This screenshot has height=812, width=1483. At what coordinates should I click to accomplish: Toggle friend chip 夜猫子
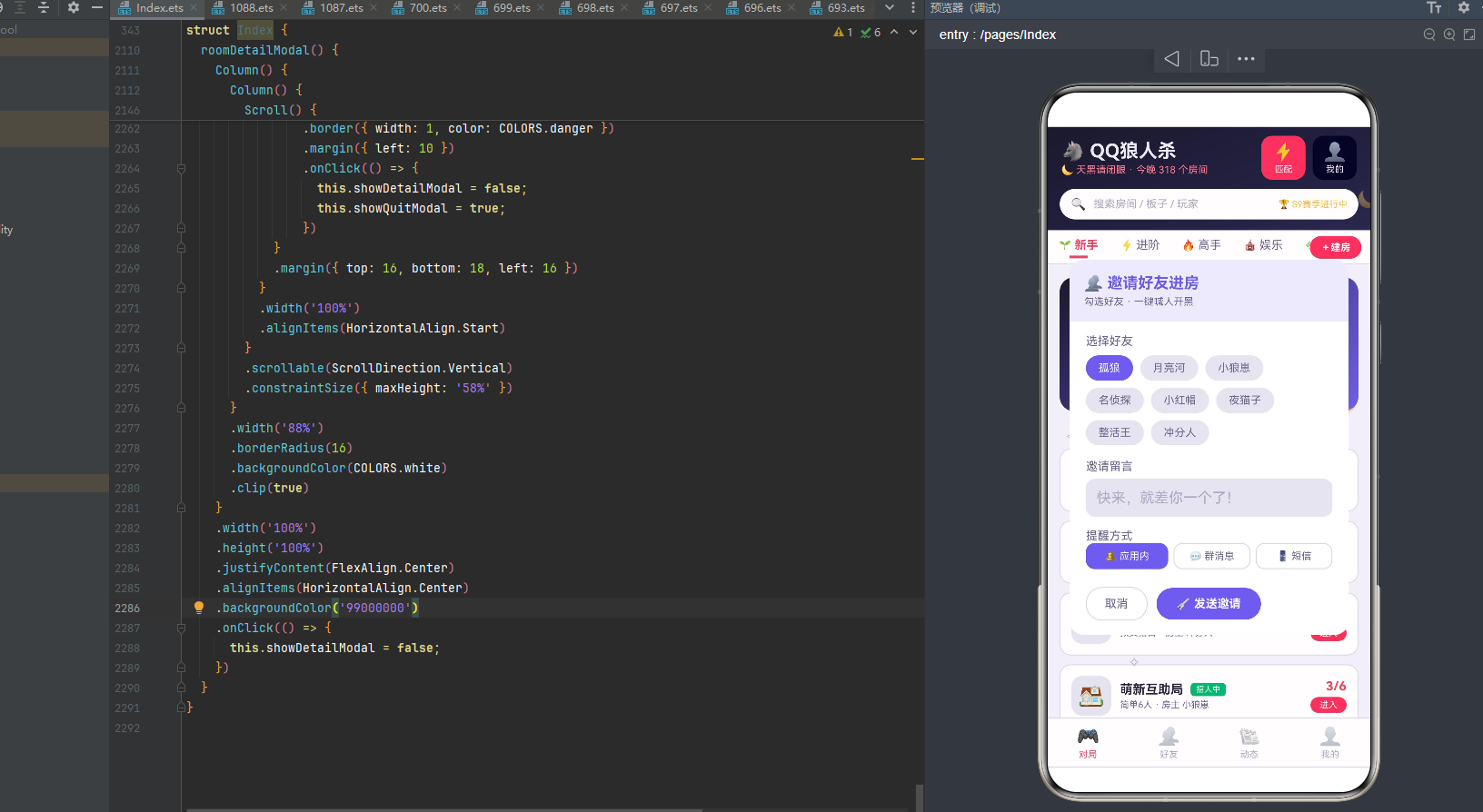pos(1245,400)
